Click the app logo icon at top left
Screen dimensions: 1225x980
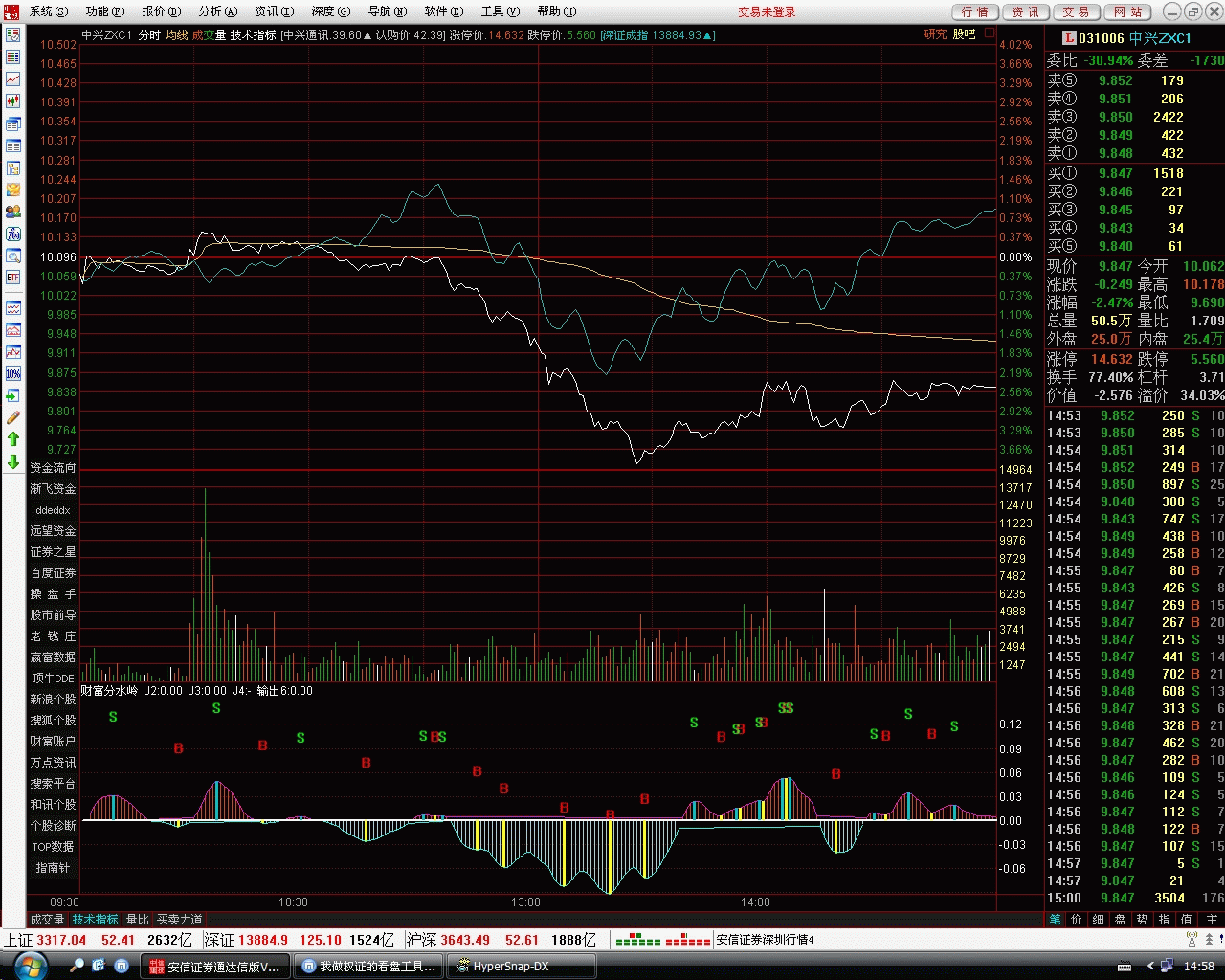click(11, 11)
